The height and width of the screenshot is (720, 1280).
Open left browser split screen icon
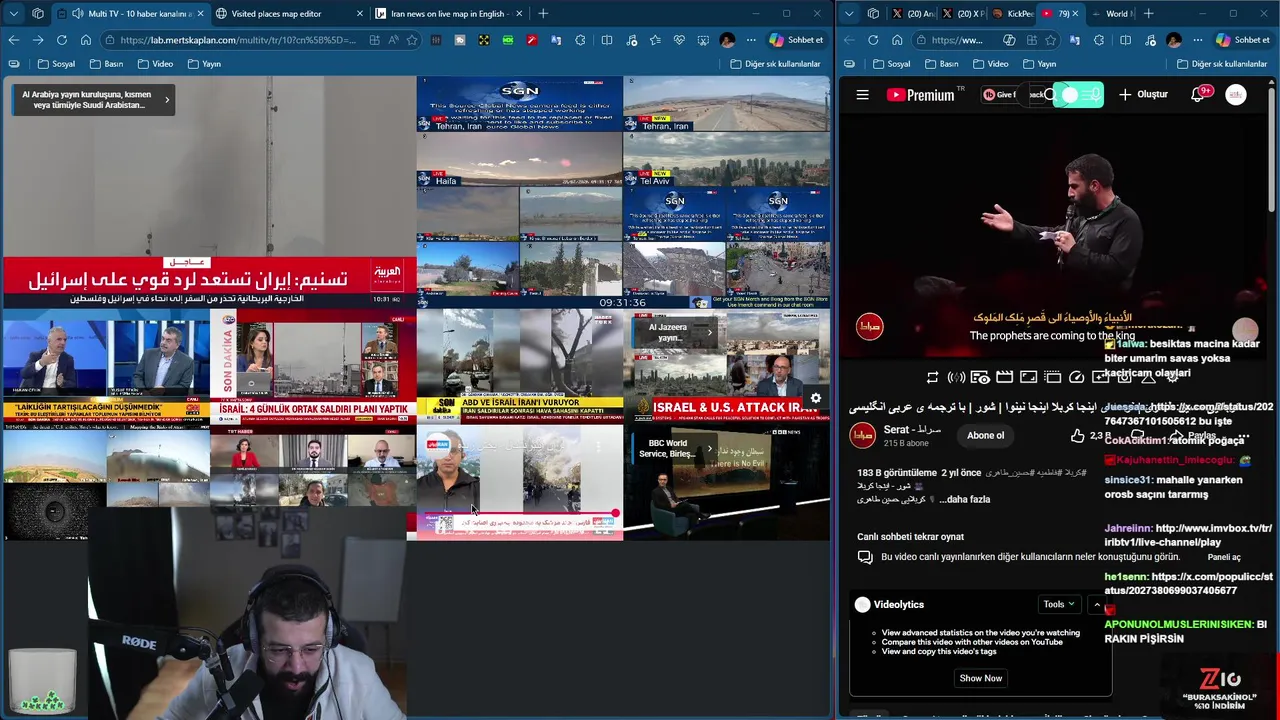(x=607, y=40)
